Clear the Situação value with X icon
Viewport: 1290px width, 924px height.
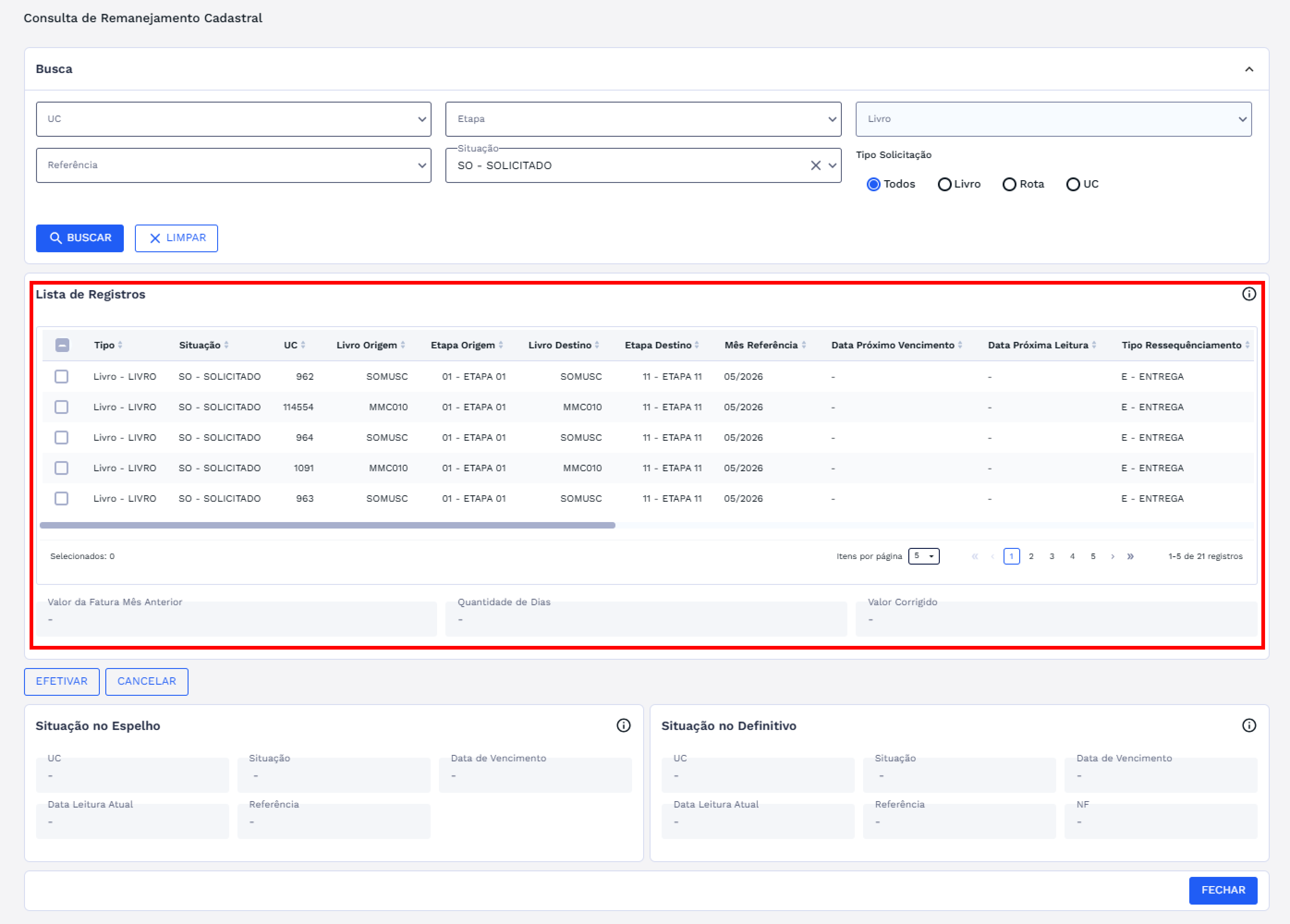(815, 165)
